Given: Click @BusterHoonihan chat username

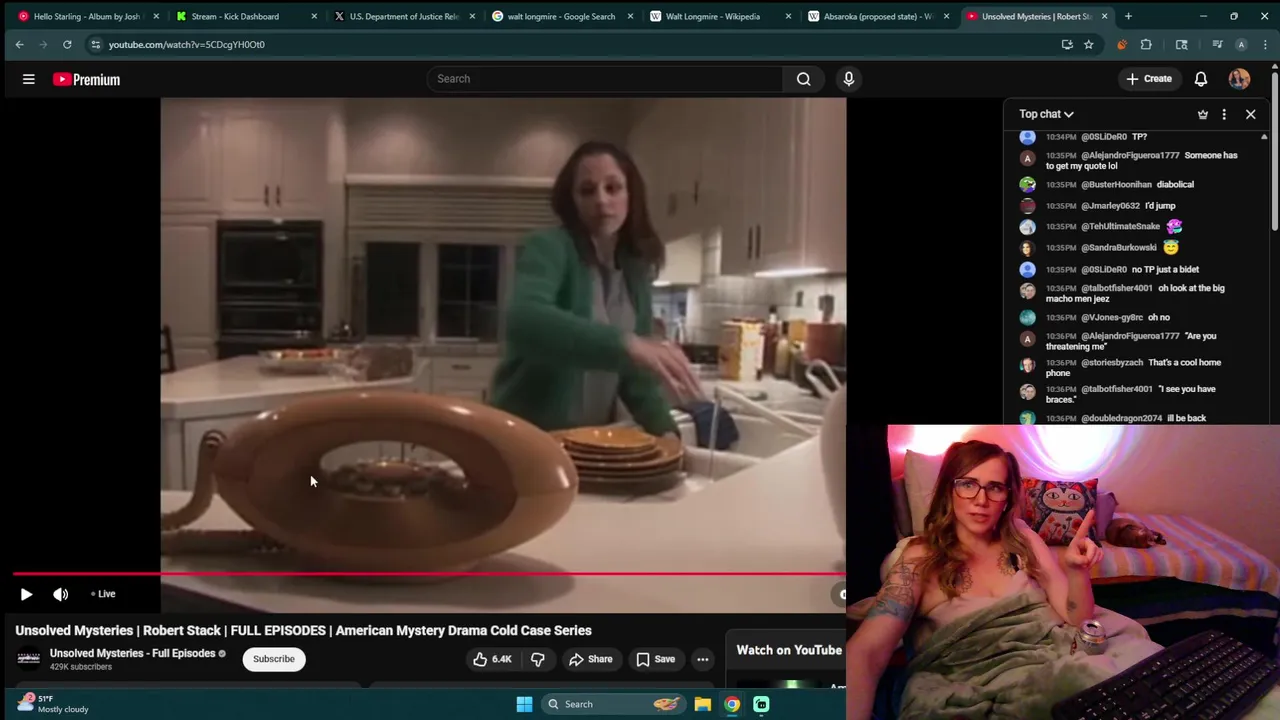Looking at the screenshot, I should (x=1116, y=185).
